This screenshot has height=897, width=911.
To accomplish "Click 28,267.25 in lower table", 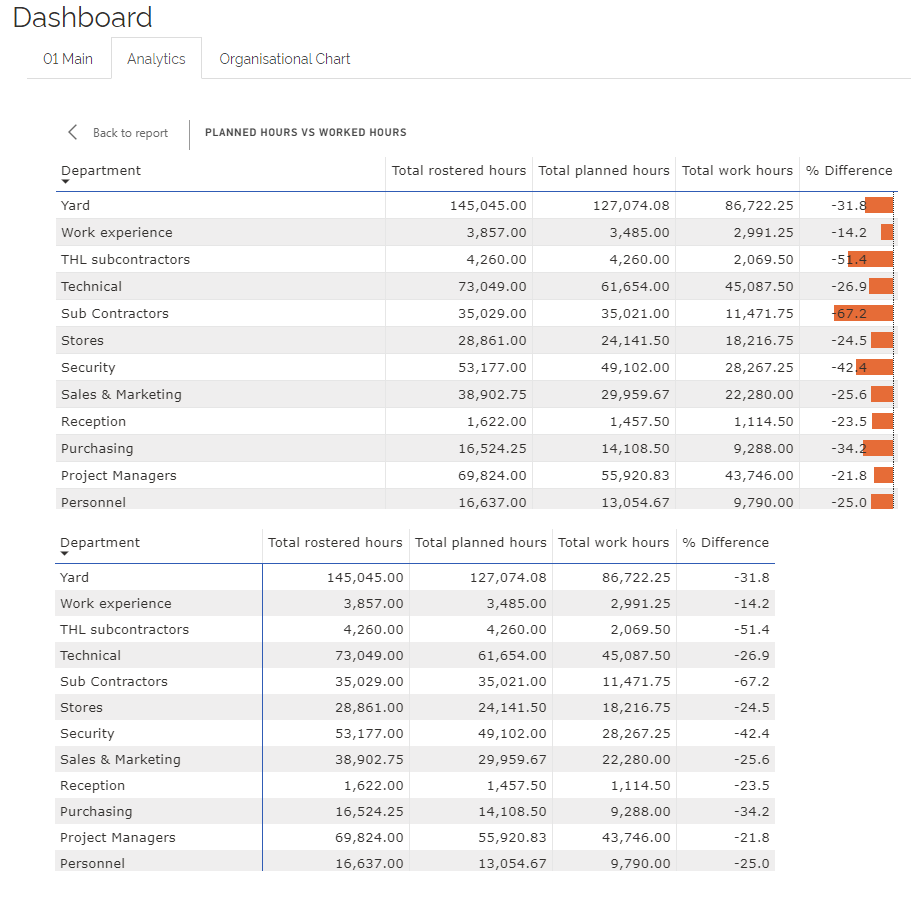I will coord(636,733).
